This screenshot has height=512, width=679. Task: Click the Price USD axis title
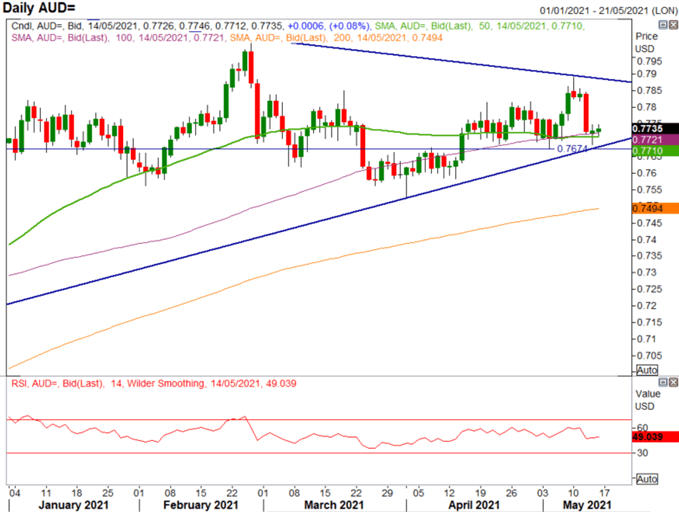point(646,42)
